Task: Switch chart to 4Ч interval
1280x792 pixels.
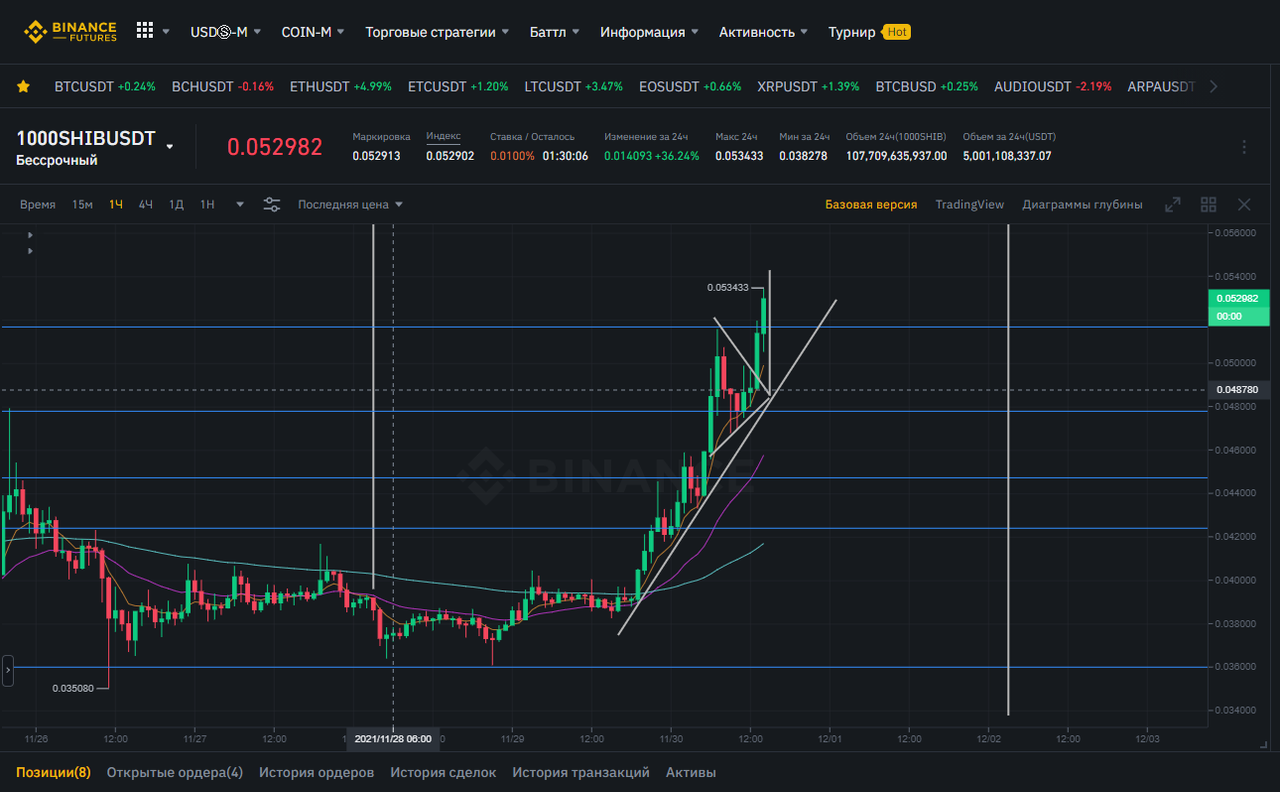Action: point(146,204)
